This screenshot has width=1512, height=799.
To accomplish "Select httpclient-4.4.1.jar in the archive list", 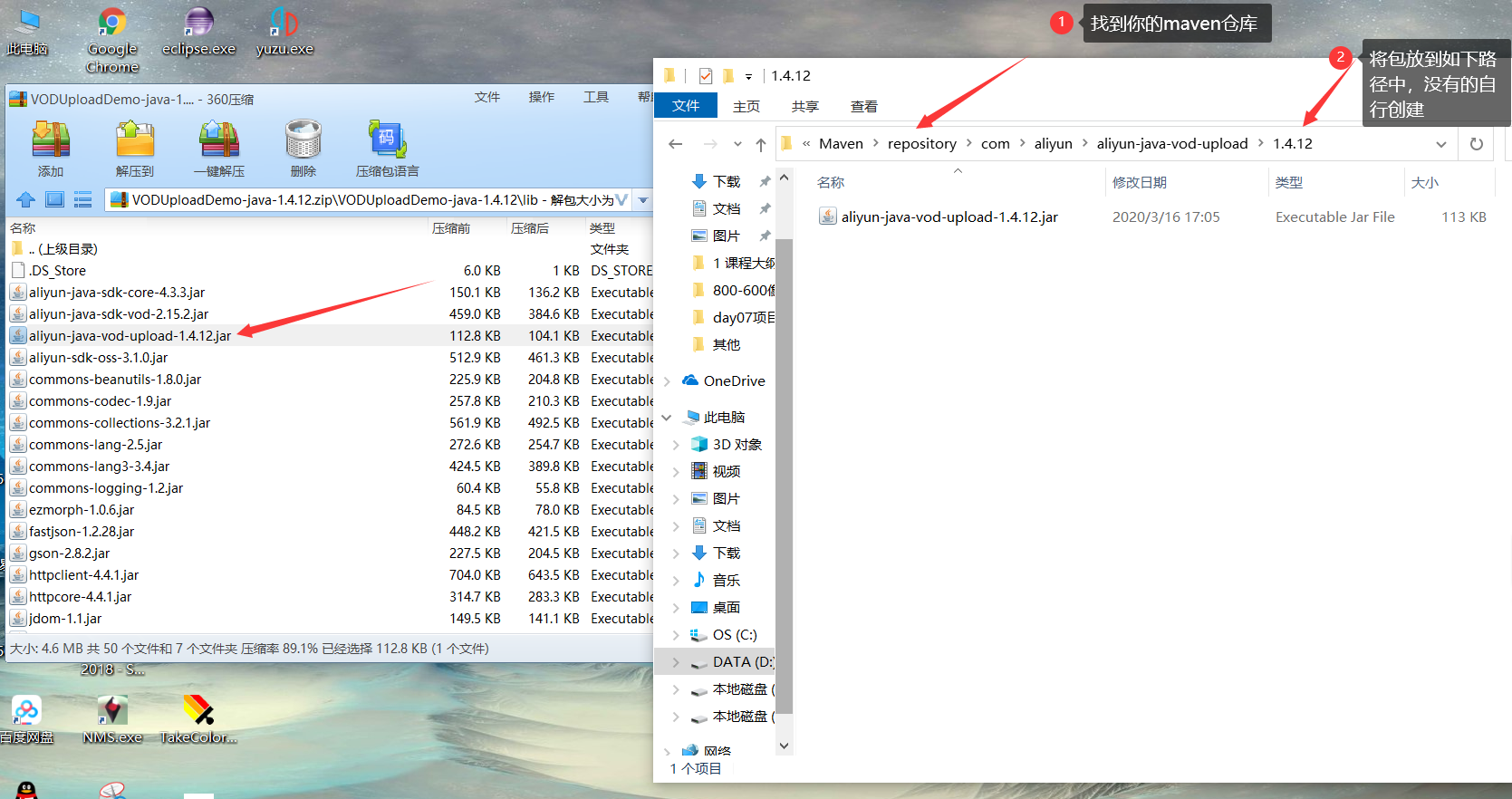I will click(330, 574).
